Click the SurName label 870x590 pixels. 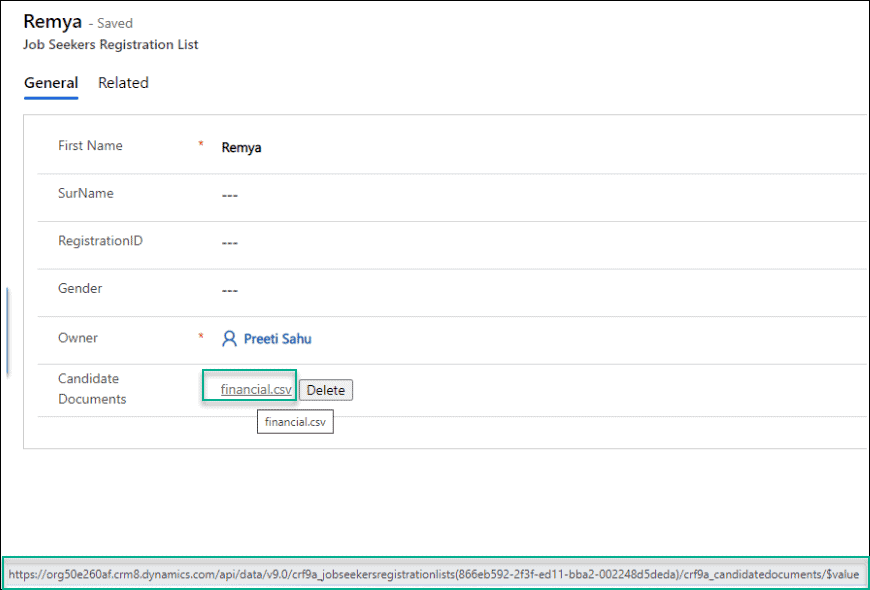point(85,193)
